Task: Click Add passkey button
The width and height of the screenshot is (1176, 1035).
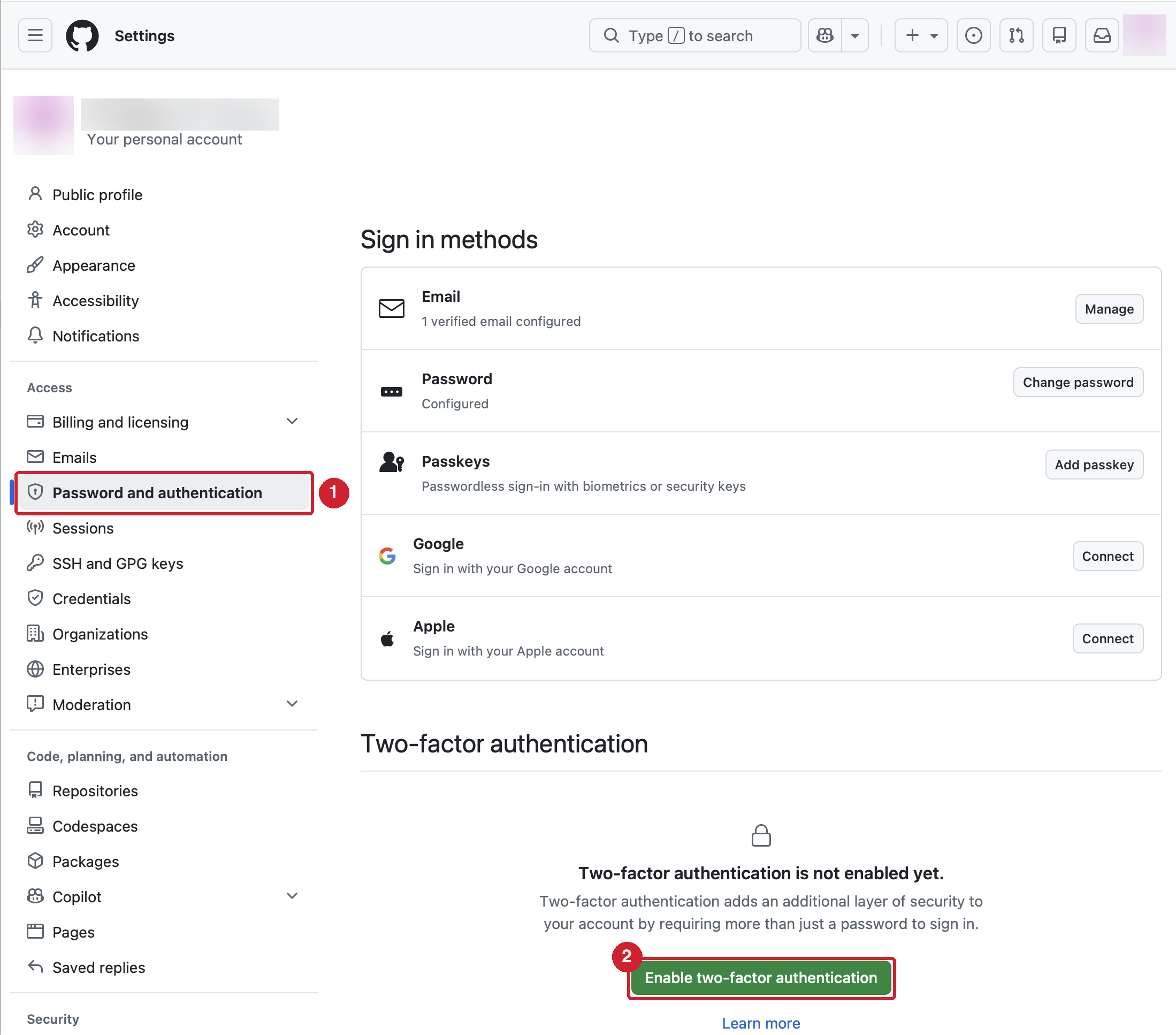Action: [x=1094, y=465]
